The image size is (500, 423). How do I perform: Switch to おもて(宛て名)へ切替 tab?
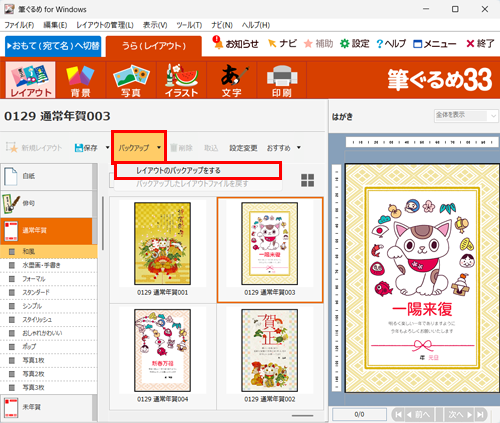pyautogui.click(x=53, y=46)
